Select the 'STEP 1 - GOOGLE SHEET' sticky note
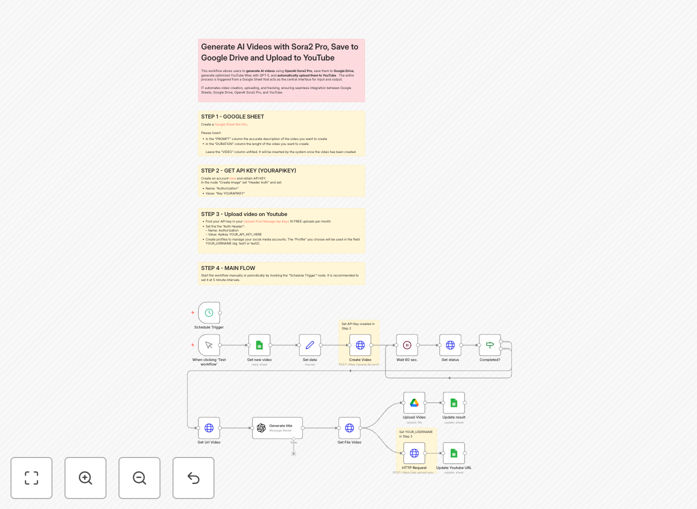The height and width of the screenshot is (509, 697). coord(281,134)
